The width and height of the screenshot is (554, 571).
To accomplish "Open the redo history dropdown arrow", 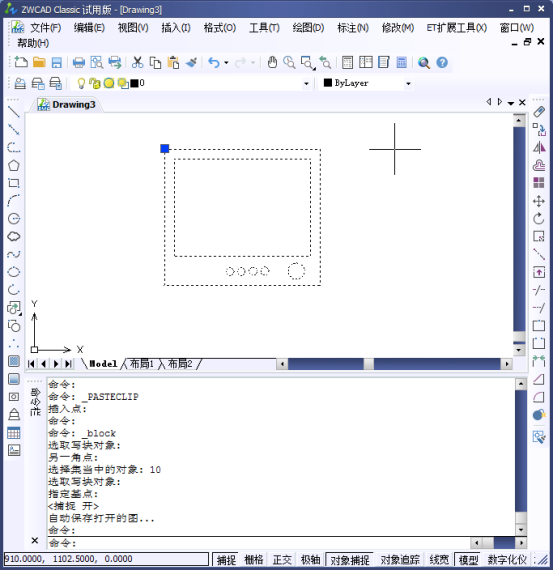I will [253, 63].
